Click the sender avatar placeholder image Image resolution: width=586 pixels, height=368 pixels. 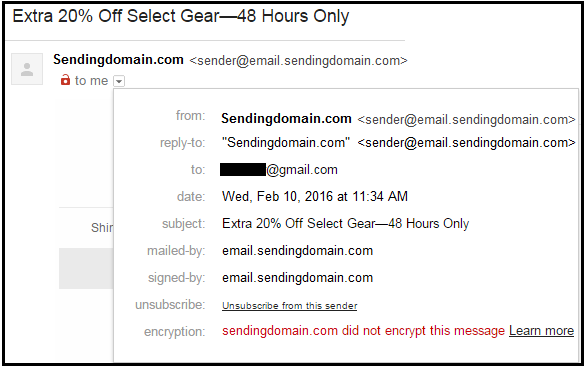[x=27, y=69]
